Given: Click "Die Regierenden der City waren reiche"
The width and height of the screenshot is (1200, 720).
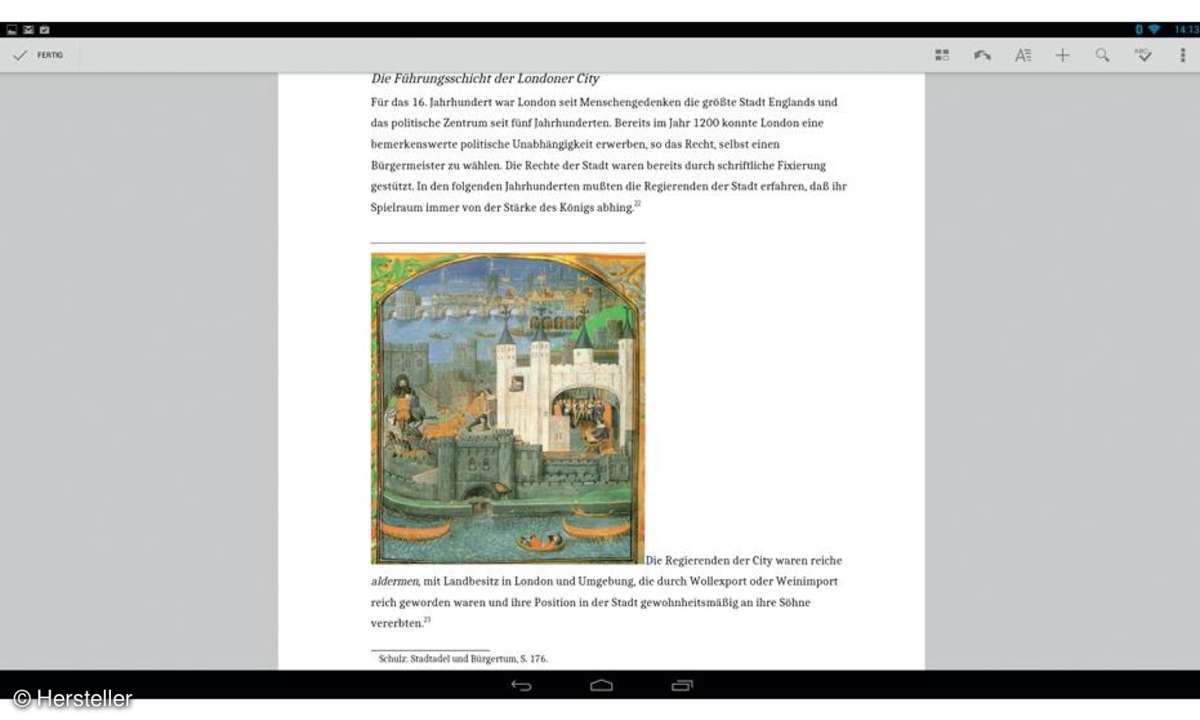Looking at the screenshot, I should pyautogui.click(x=744, y=560).
